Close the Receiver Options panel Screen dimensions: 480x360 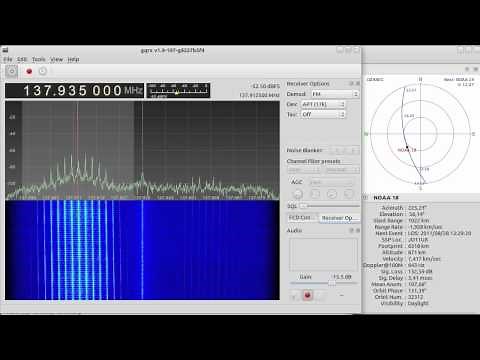click(x=358, y=83)
